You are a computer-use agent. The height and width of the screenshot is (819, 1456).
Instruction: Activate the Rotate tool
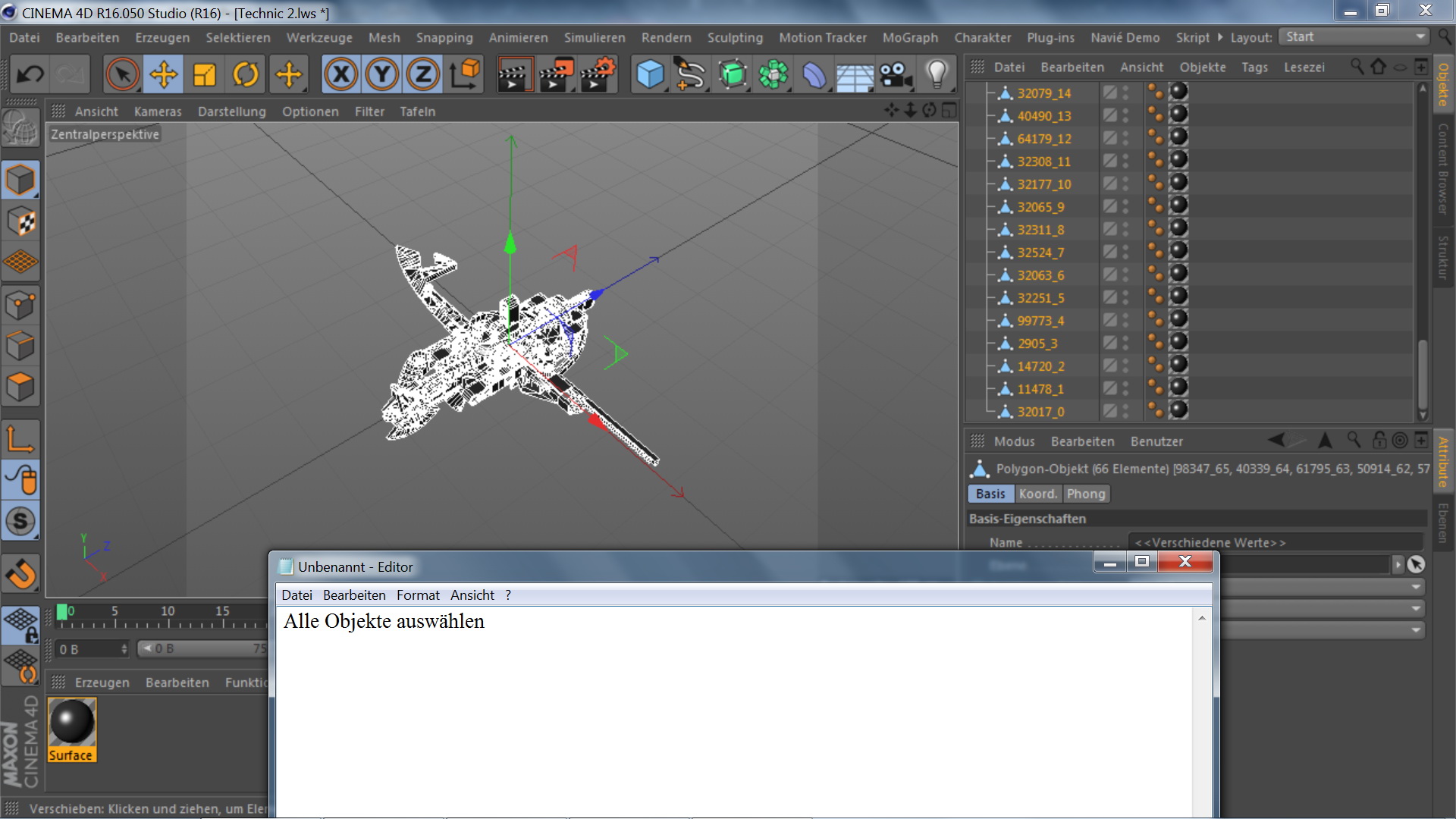click(x=246, y=74)
